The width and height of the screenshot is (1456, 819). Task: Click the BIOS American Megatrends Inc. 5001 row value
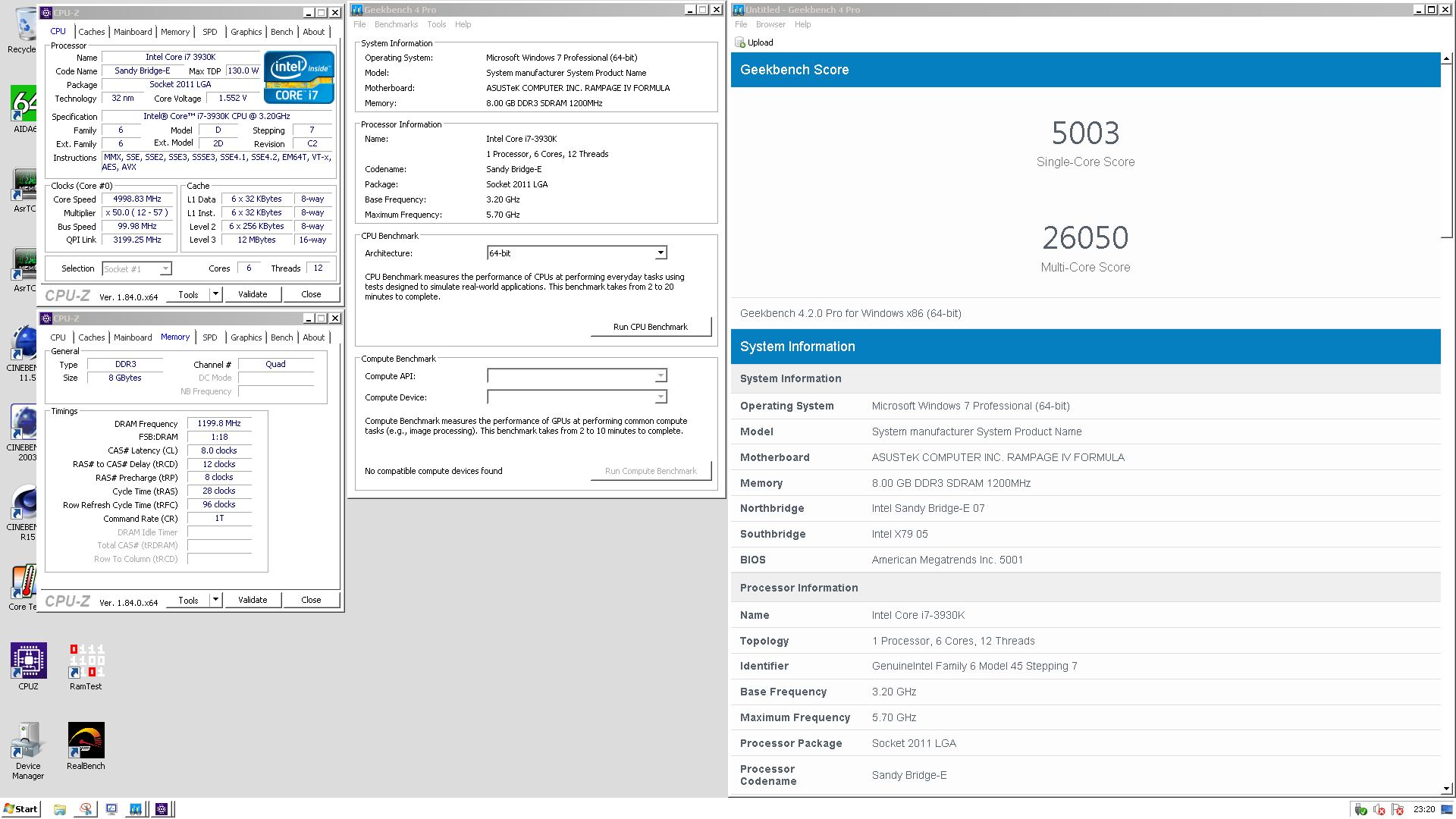click(x=947, y=560)
